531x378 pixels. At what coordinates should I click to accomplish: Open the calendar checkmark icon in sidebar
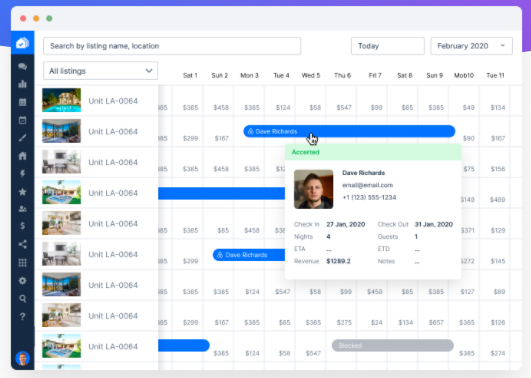pyautogui.click(x=22, y=120)
